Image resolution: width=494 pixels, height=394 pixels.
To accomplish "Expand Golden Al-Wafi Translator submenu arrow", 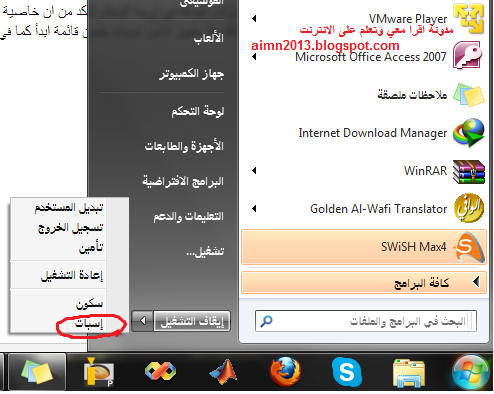I will coord(254,209).
